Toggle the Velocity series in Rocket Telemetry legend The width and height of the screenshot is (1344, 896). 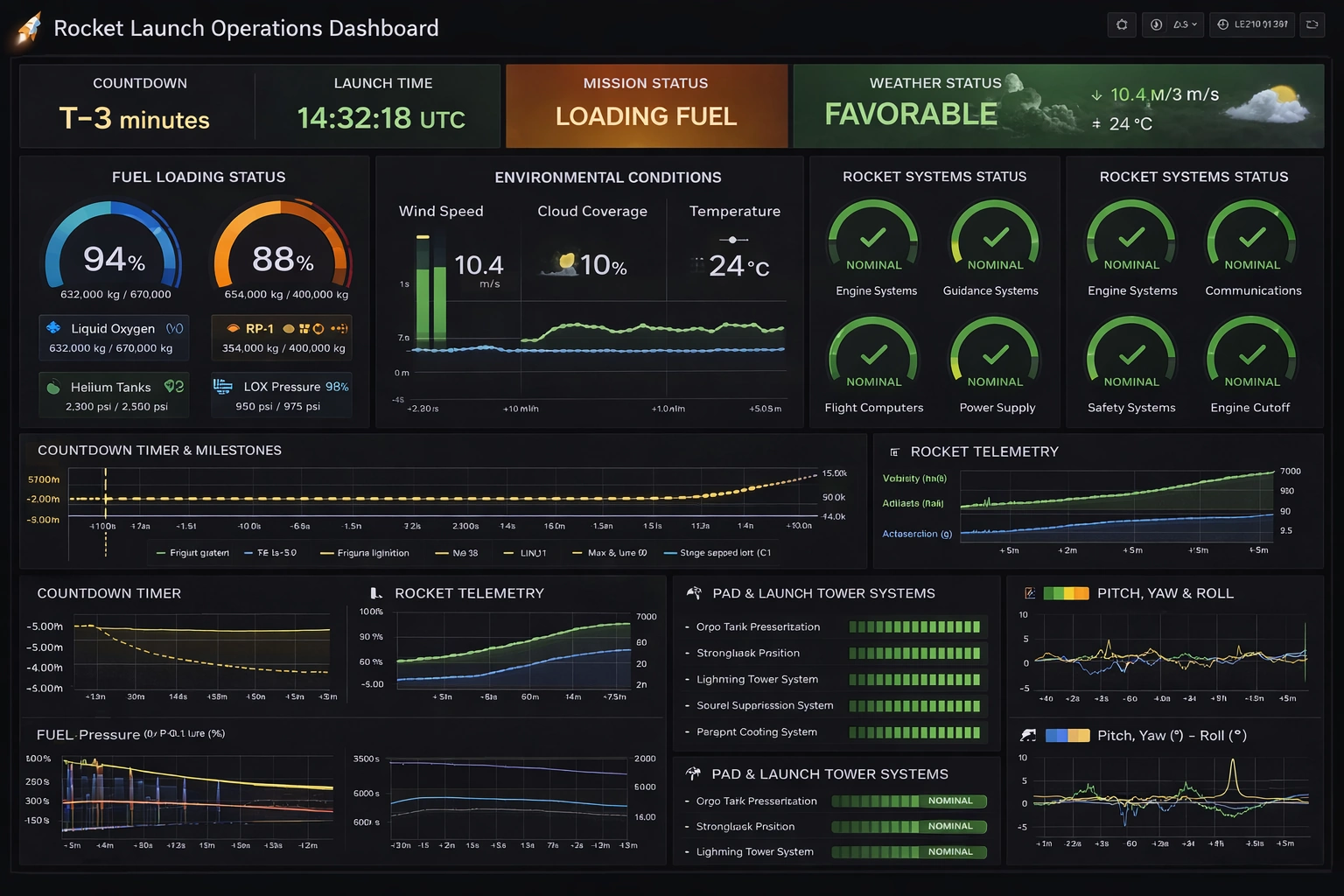point(914,479)
